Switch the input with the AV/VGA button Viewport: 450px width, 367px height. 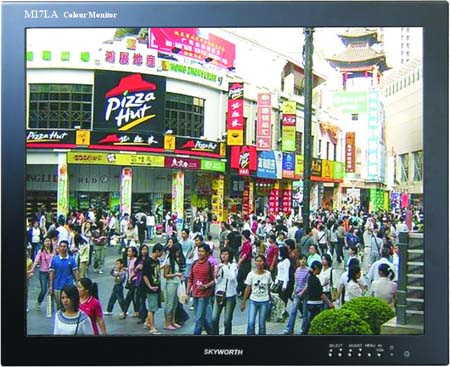click(x=379, y=355)
